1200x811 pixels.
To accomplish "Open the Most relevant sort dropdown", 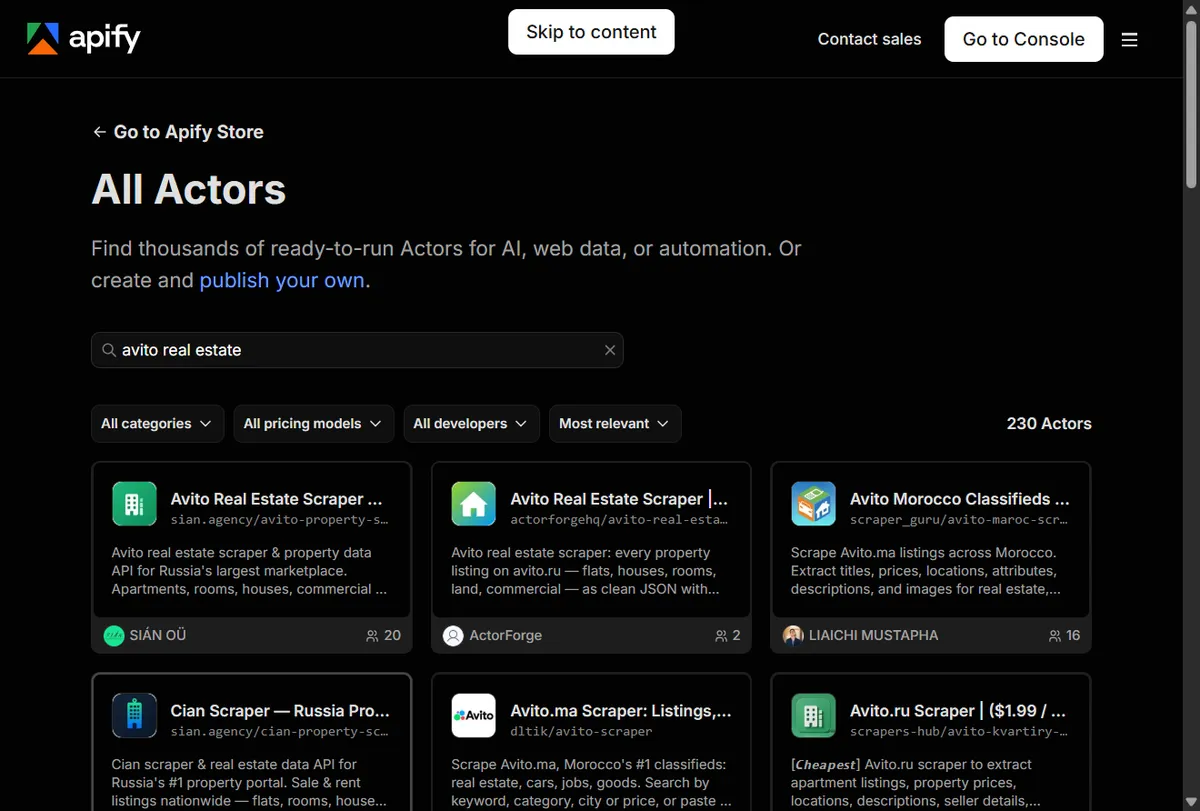I will (615, 424).
